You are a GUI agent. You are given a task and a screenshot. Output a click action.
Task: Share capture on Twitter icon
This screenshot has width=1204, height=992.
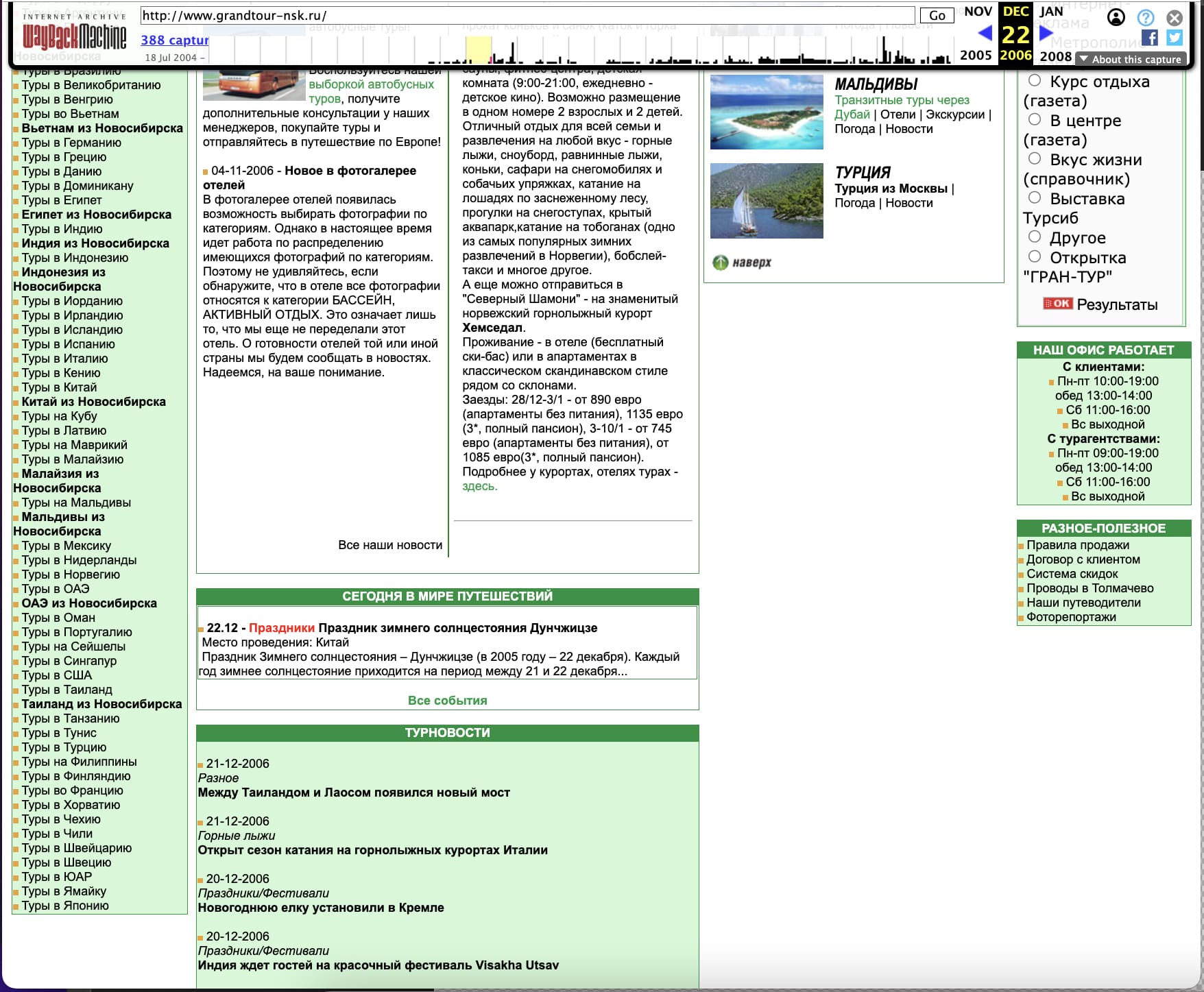(1175, 38)
